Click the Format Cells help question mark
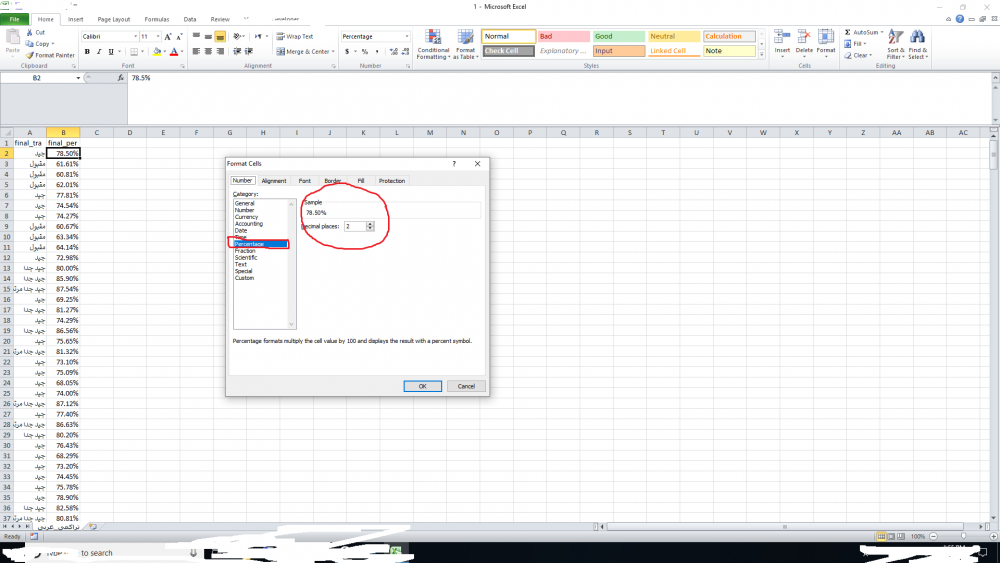 (454, 164)
